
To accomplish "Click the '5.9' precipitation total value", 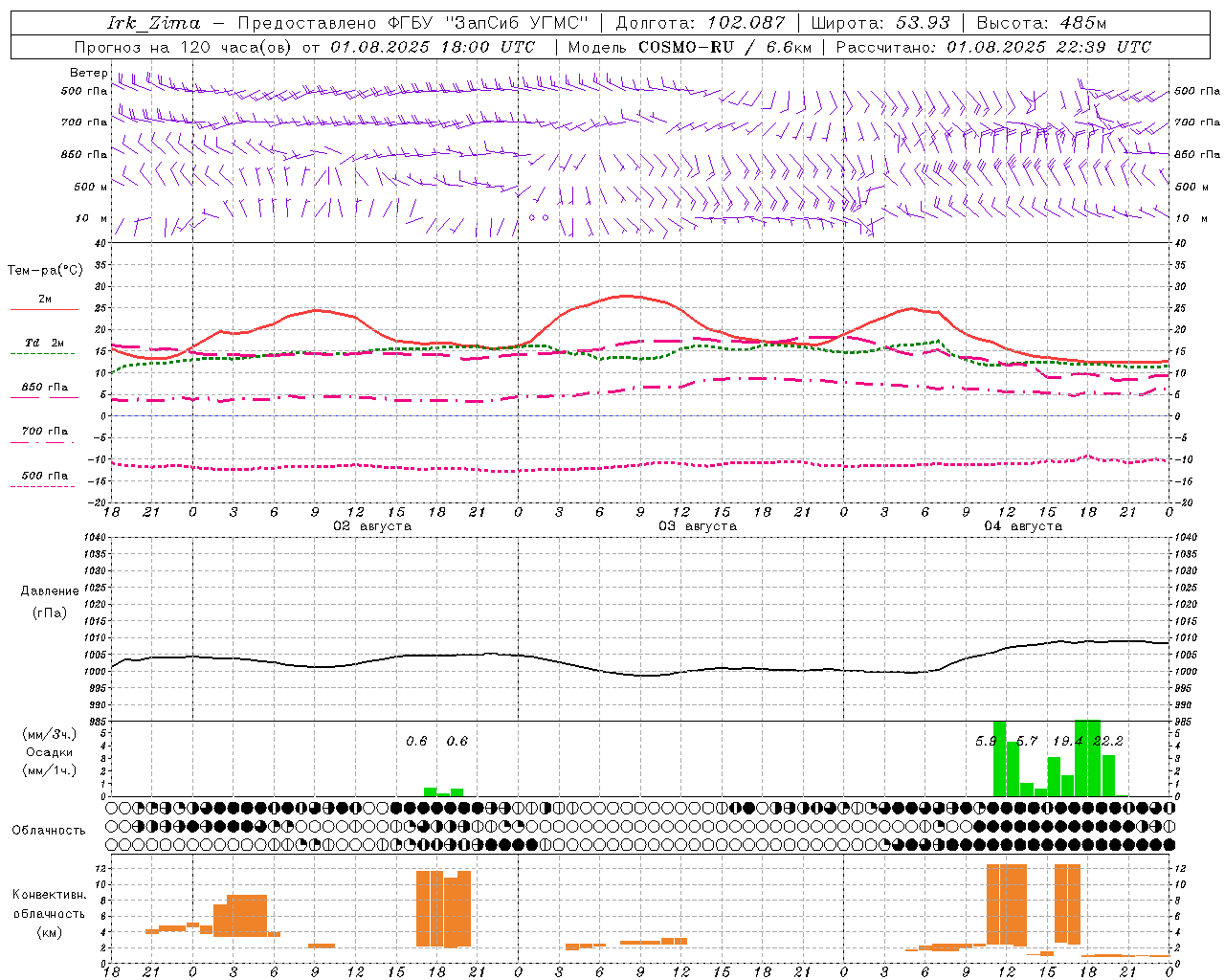I will 986,742.
